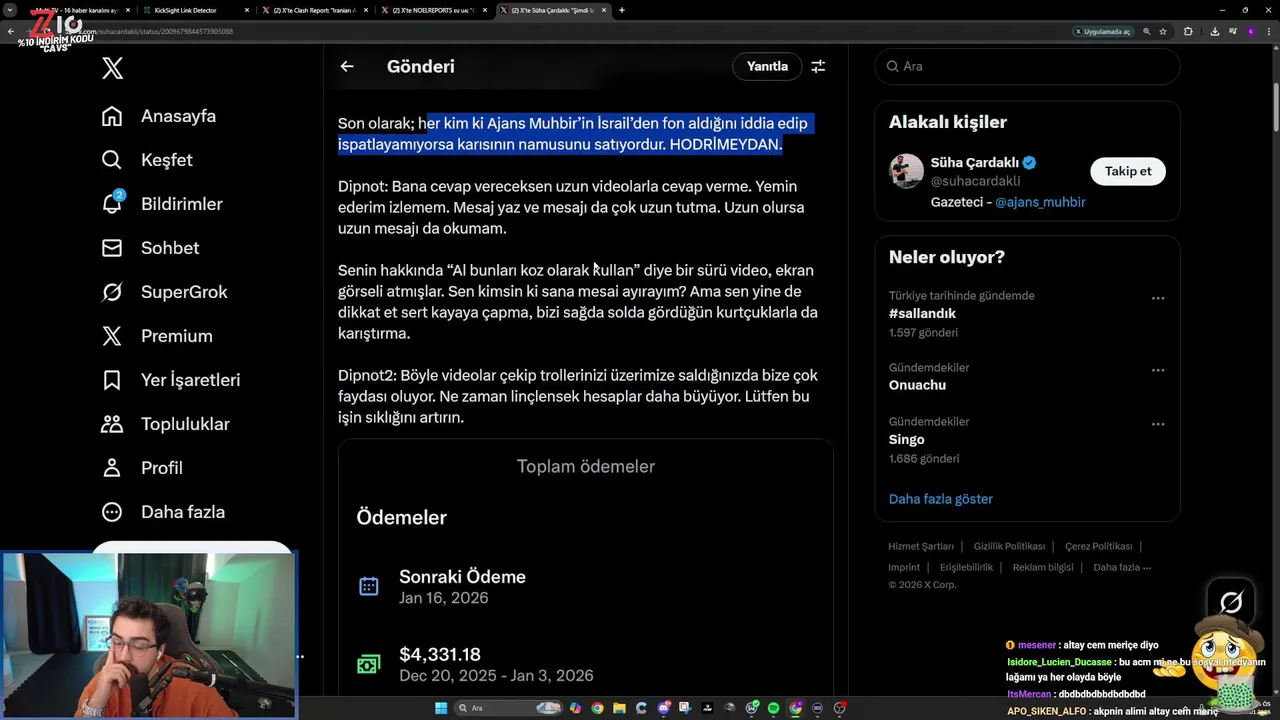
Task: Open the more menu for Singo trend
Action: pyautogui.click(x=1158, y=424)
